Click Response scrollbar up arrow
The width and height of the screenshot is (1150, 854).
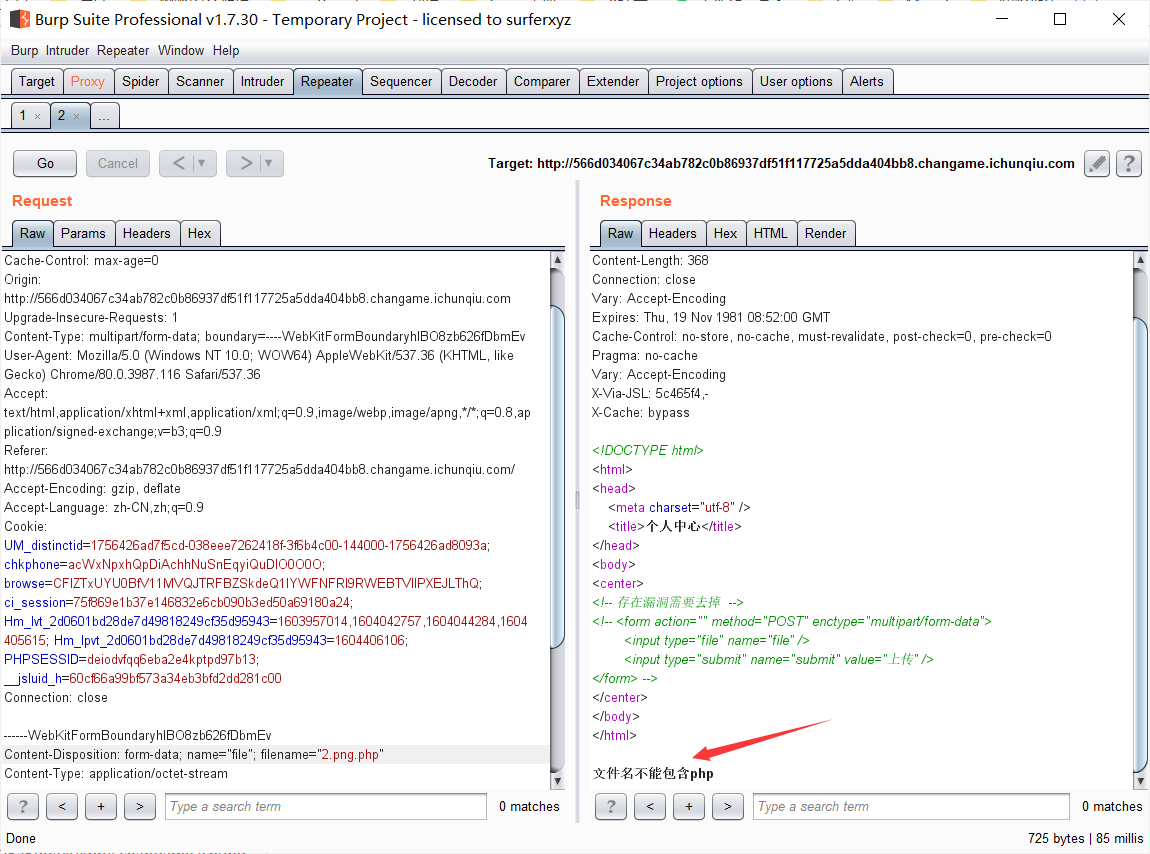(x=1140, y=260)
